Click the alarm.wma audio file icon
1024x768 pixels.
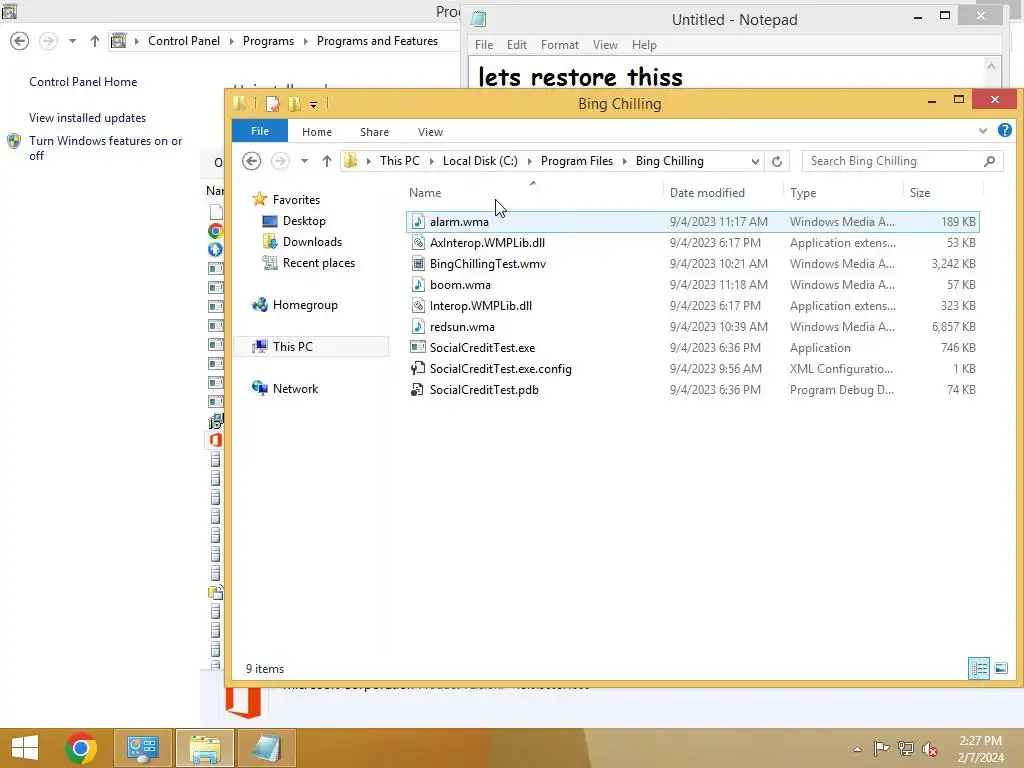418,222
